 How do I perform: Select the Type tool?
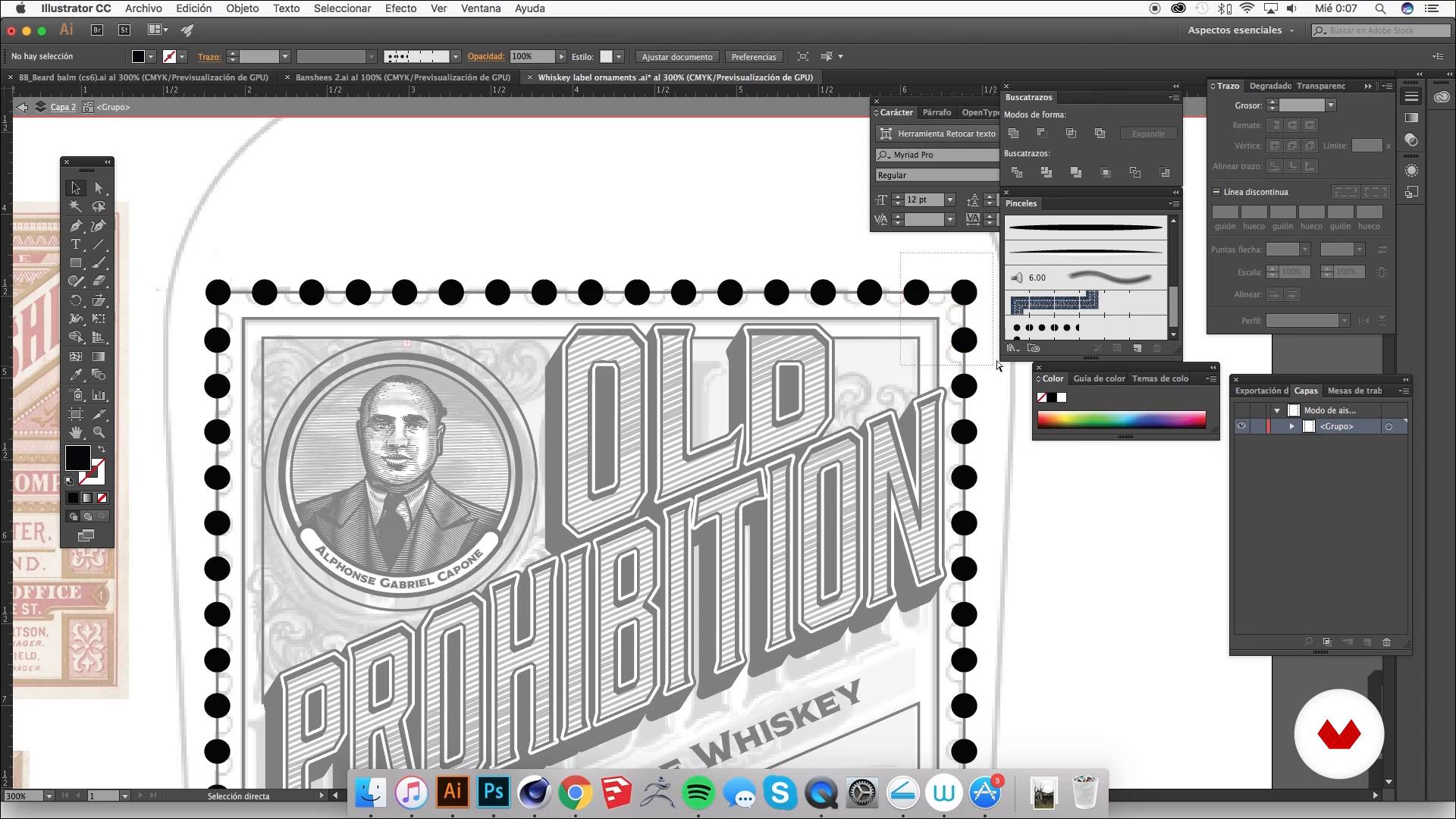tap(76, 244)
